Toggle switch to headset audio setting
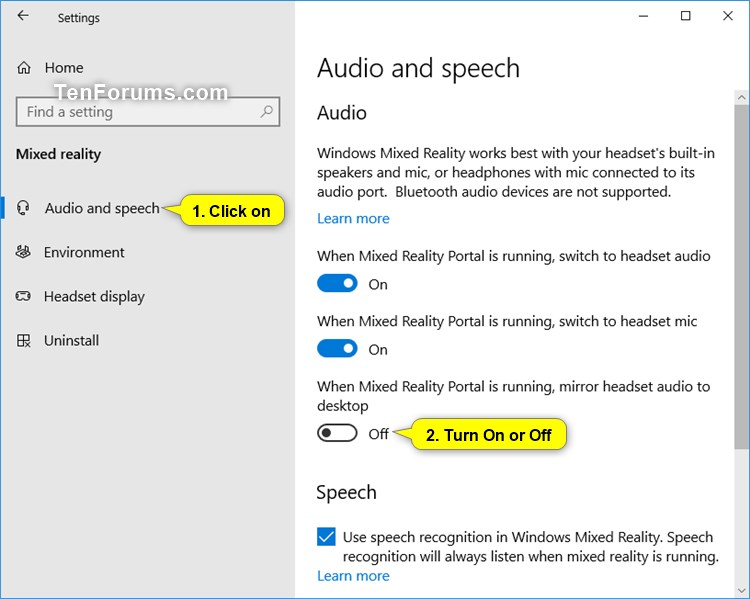 pyautogui.click(x=337, y=283)
